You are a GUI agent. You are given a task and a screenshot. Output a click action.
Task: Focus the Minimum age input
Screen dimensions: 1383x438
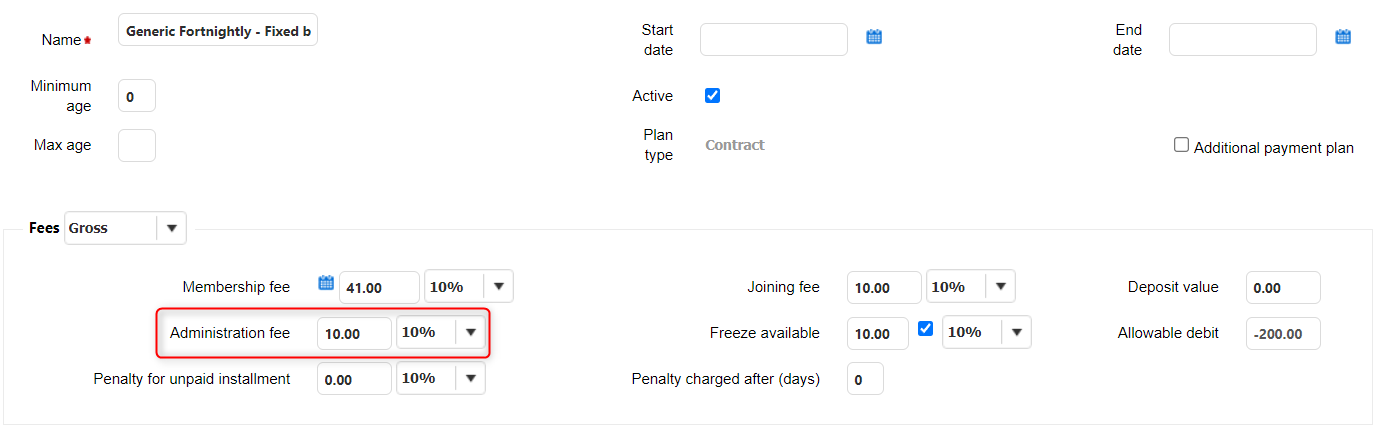click(137, 97)
